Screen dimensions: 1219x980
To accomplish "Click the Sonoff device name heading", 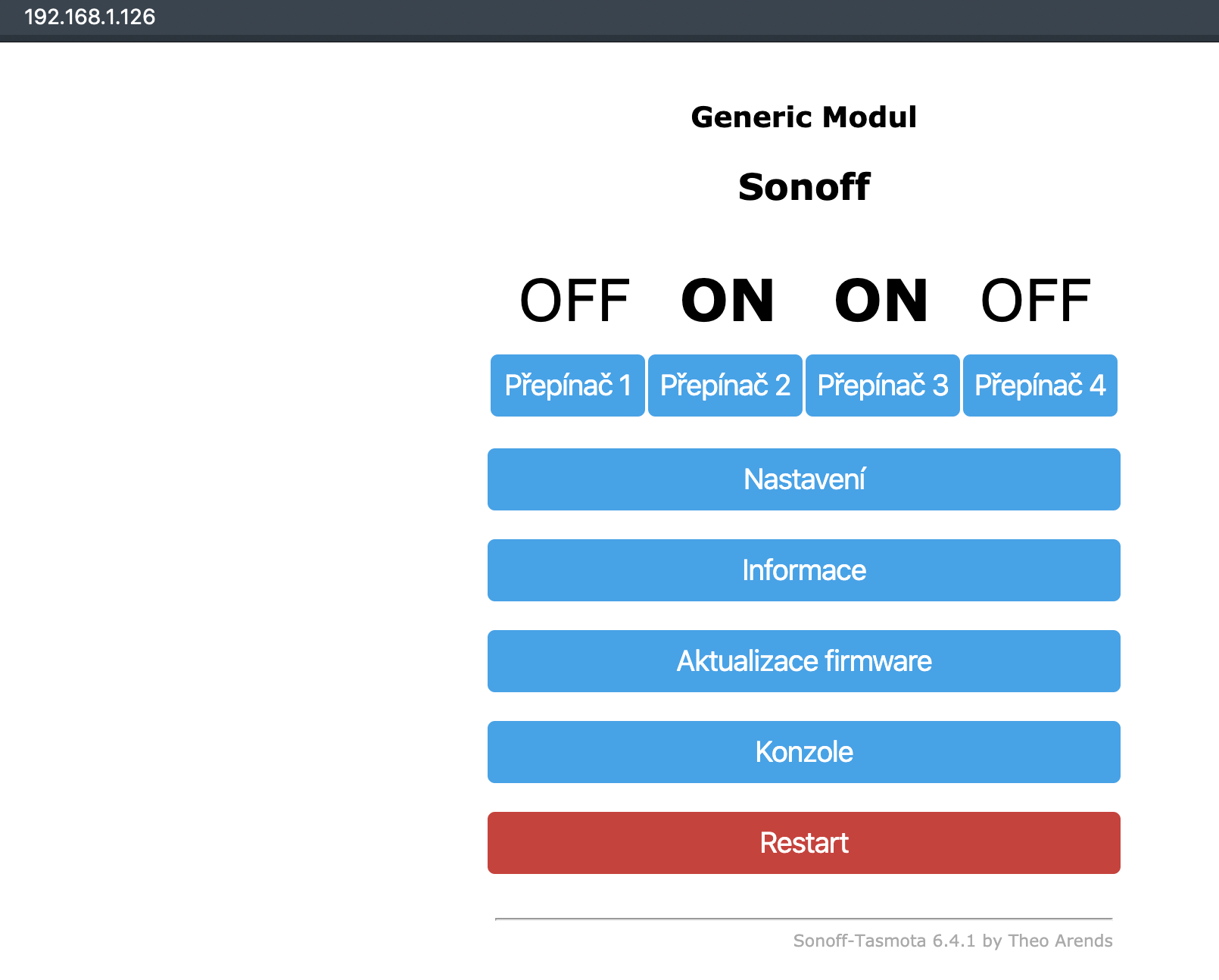I will (803, 187).
